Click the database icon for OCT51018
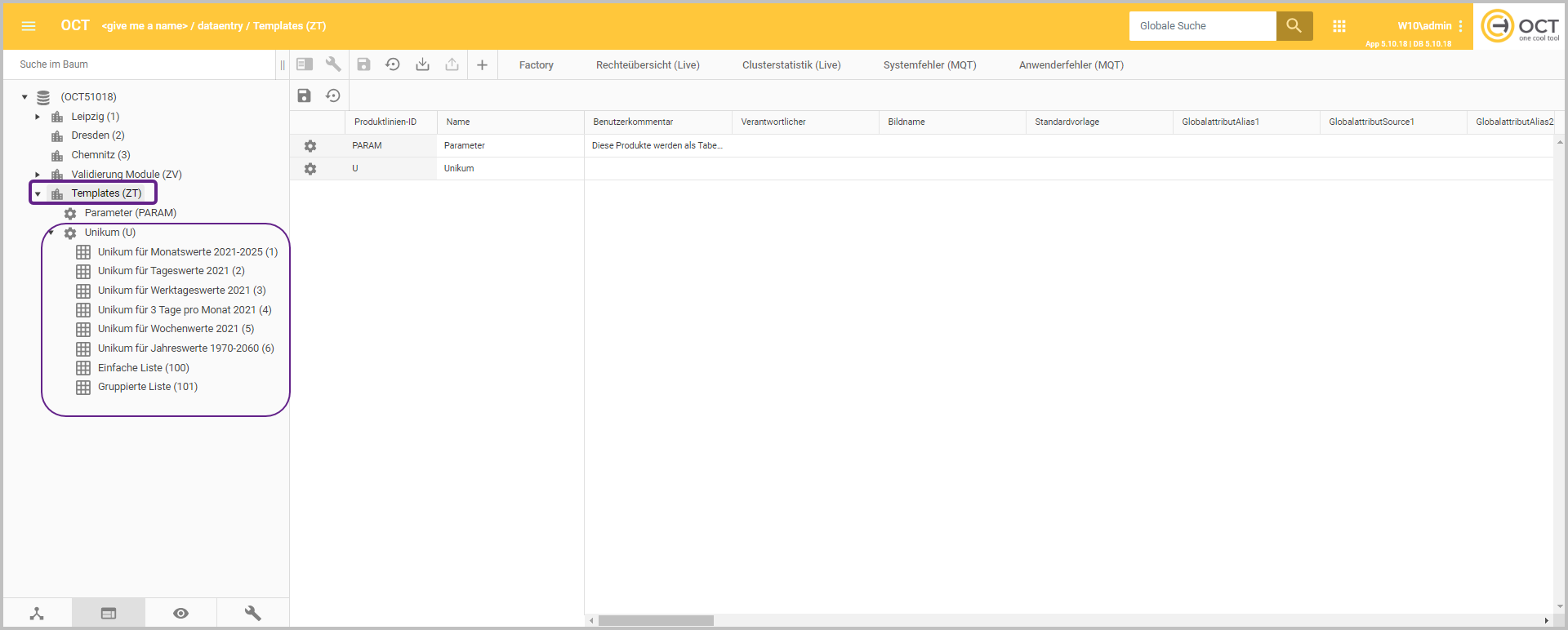The width and height of the screenshot is (1568, 630). click(x=43, y=97)
